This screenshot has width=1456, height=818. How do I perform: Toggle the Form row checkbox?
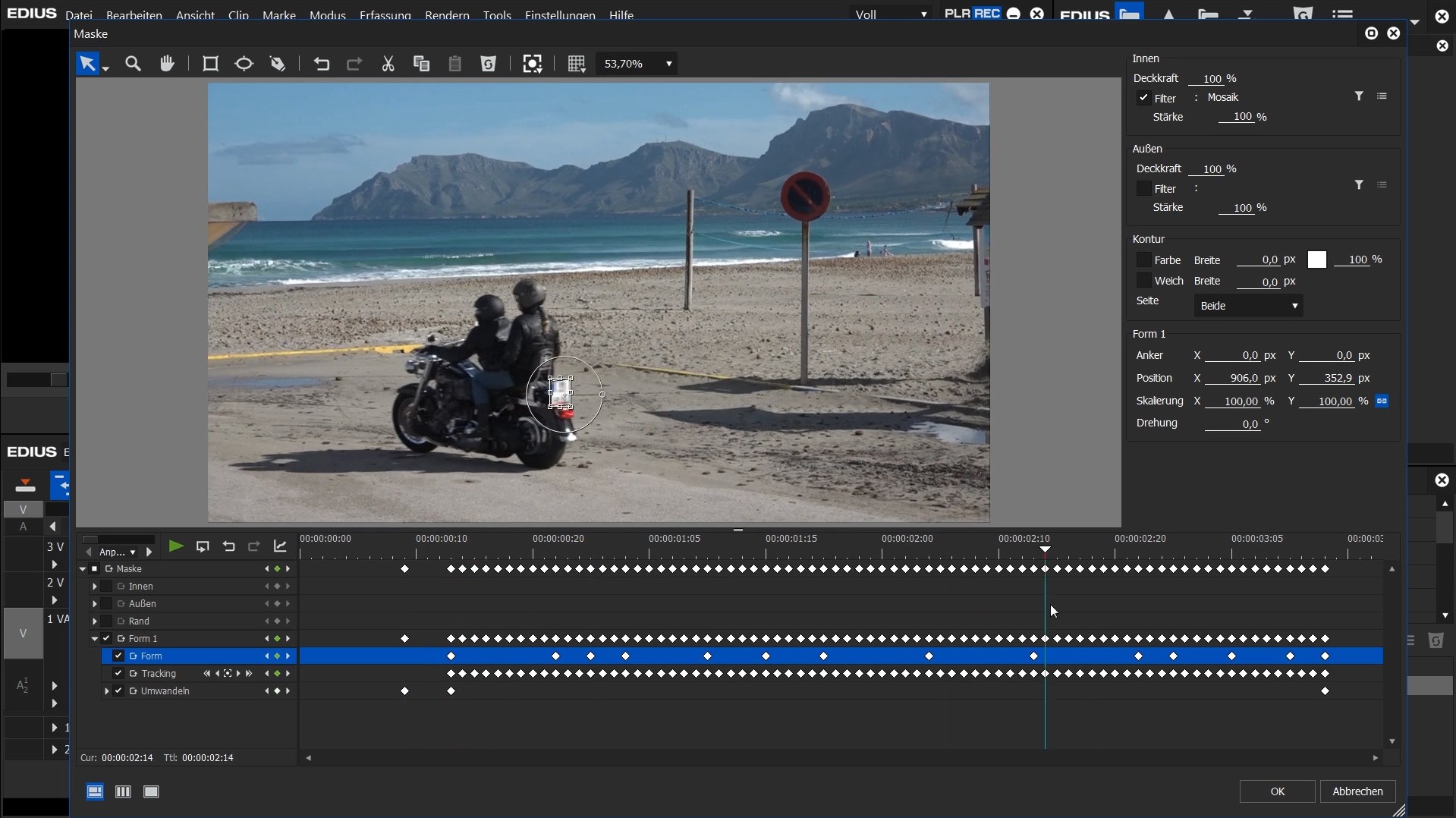tap(118, 656)
